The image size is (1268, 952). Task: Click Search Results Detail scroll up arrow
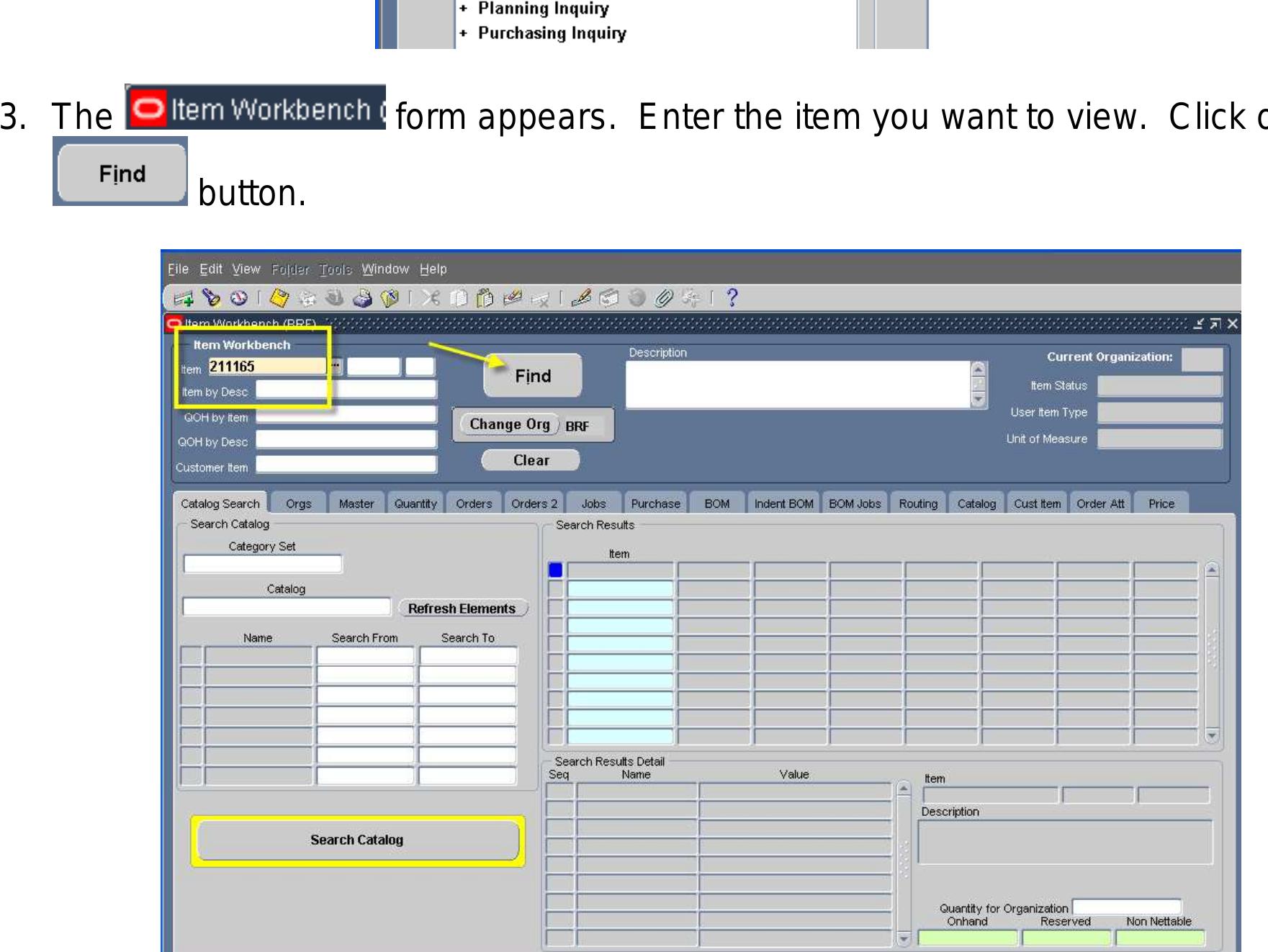[904, 789]
